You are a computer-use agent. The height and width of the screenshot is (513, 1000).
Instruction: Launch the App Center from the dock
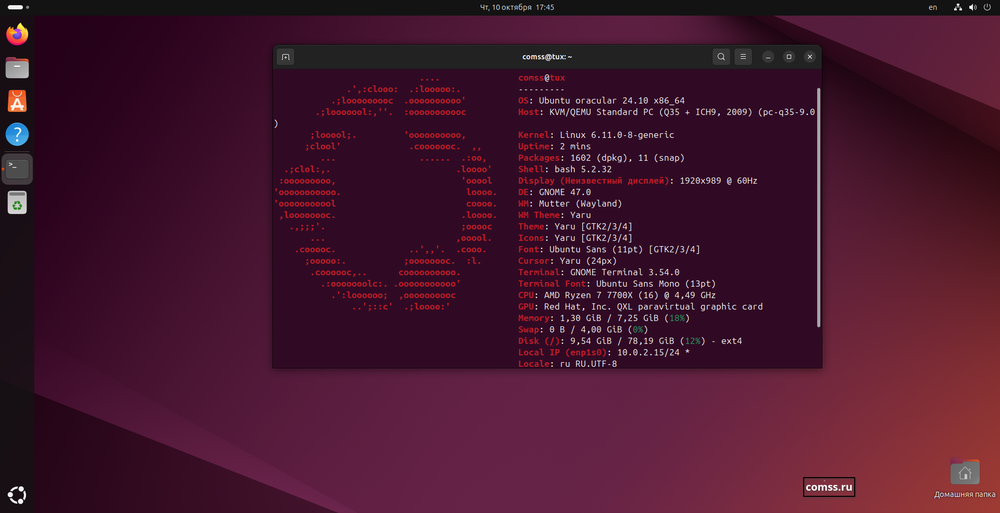(x=17, y=101)
